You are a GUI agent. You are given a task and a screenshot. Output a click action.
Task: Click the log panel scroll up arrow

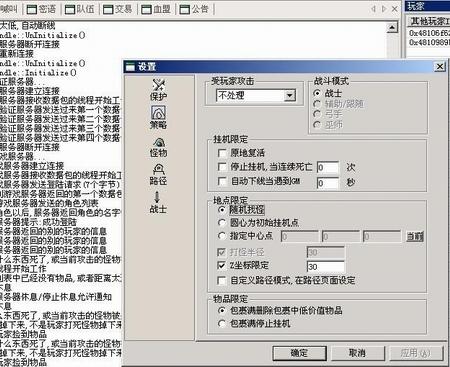coord(392,27)
